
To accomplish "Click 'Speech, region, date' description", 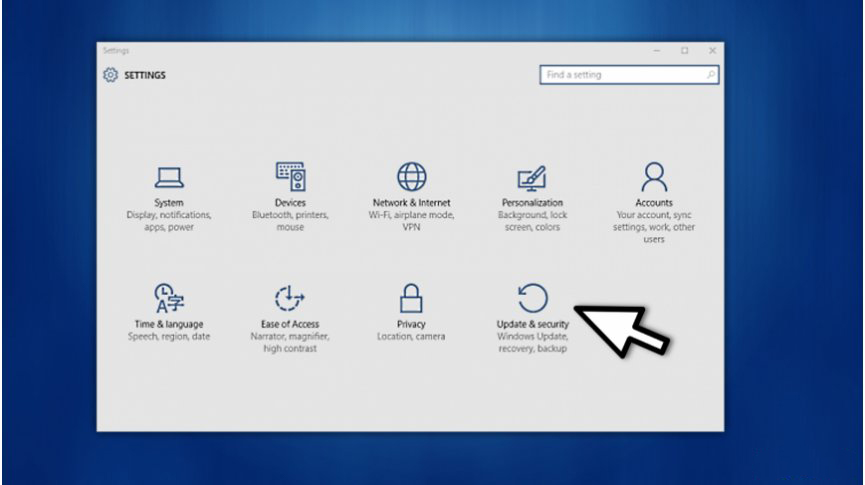I will pyautogui.click(x=169, y=336).
